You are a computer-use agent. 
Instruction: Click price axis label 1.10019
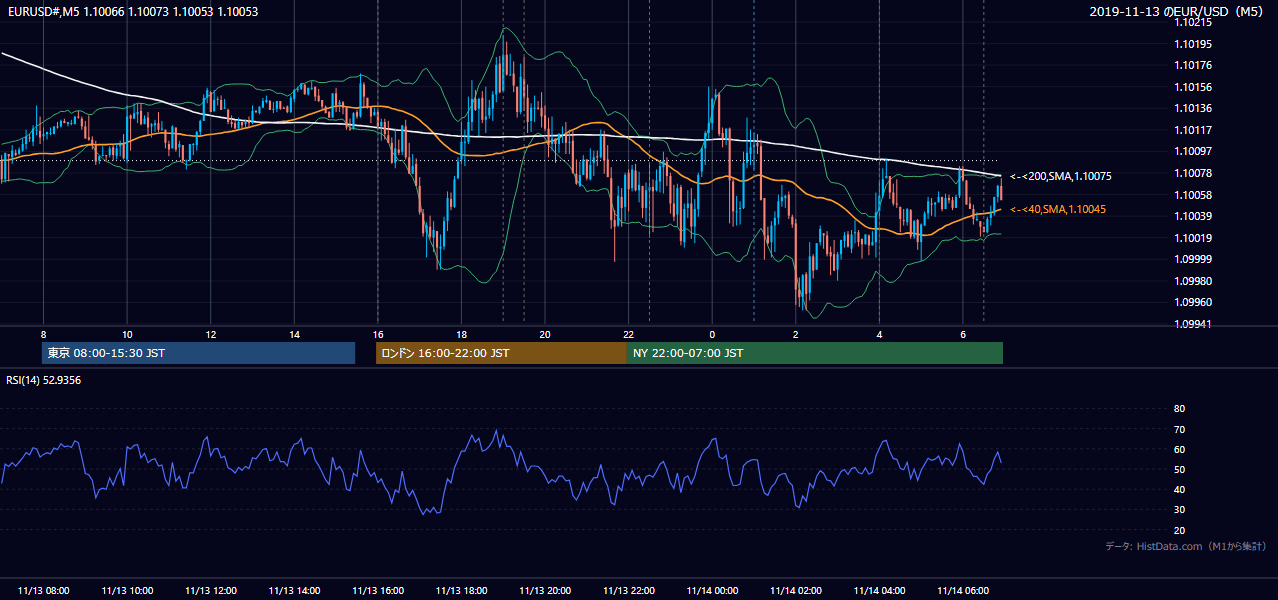click(1194, 238)
